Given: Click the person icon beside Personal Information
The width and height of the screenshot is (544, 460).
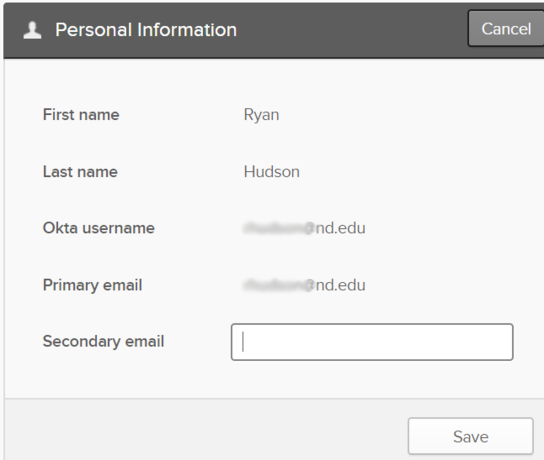Looking at the screenshot, I should click(x=32, y=30).
